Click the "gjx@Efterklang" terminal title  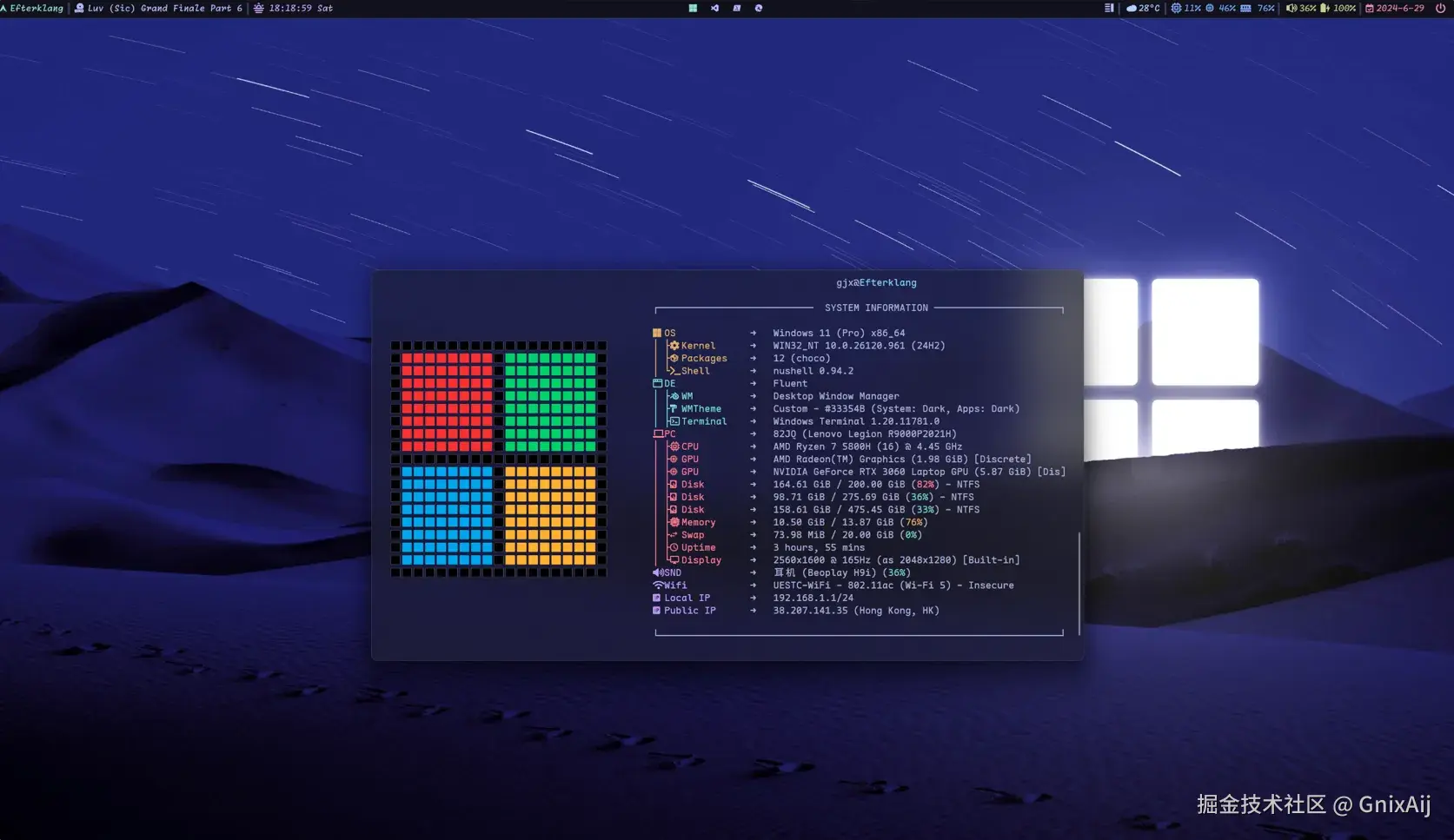pos(876,282)
